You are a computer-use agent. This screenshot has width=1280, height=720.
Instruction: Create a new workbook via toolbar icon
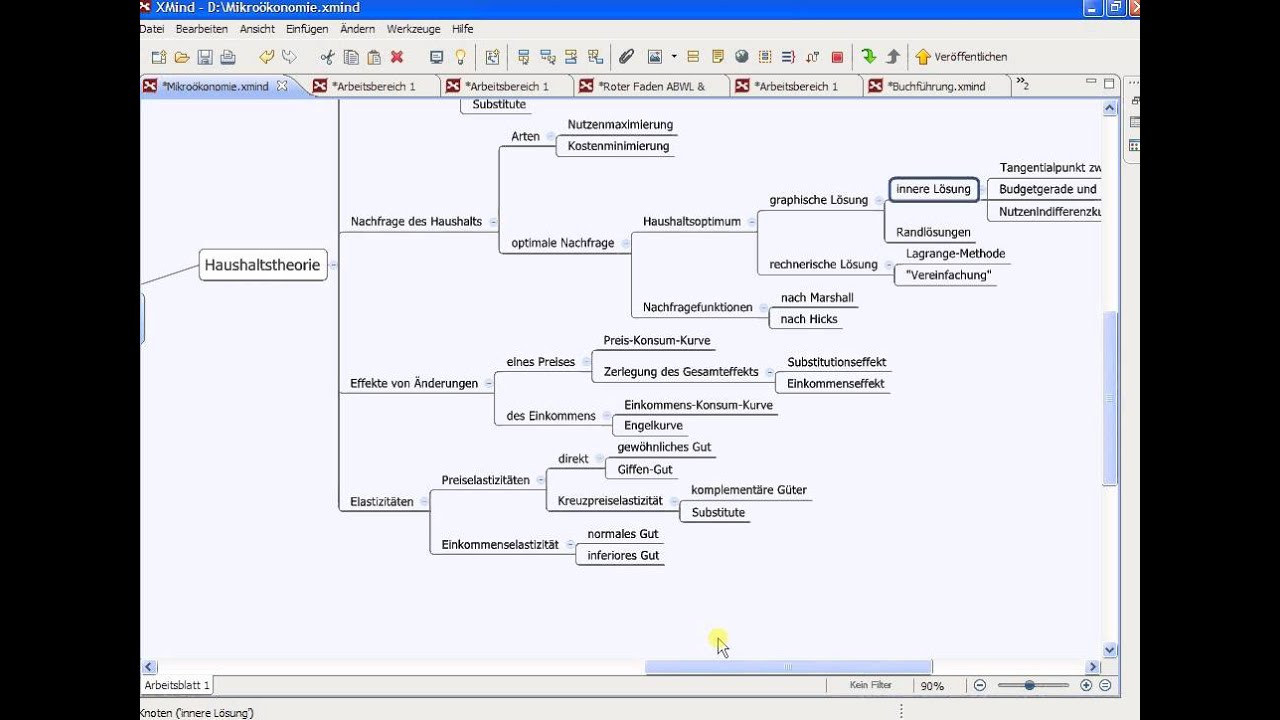[x=158, y=57]
